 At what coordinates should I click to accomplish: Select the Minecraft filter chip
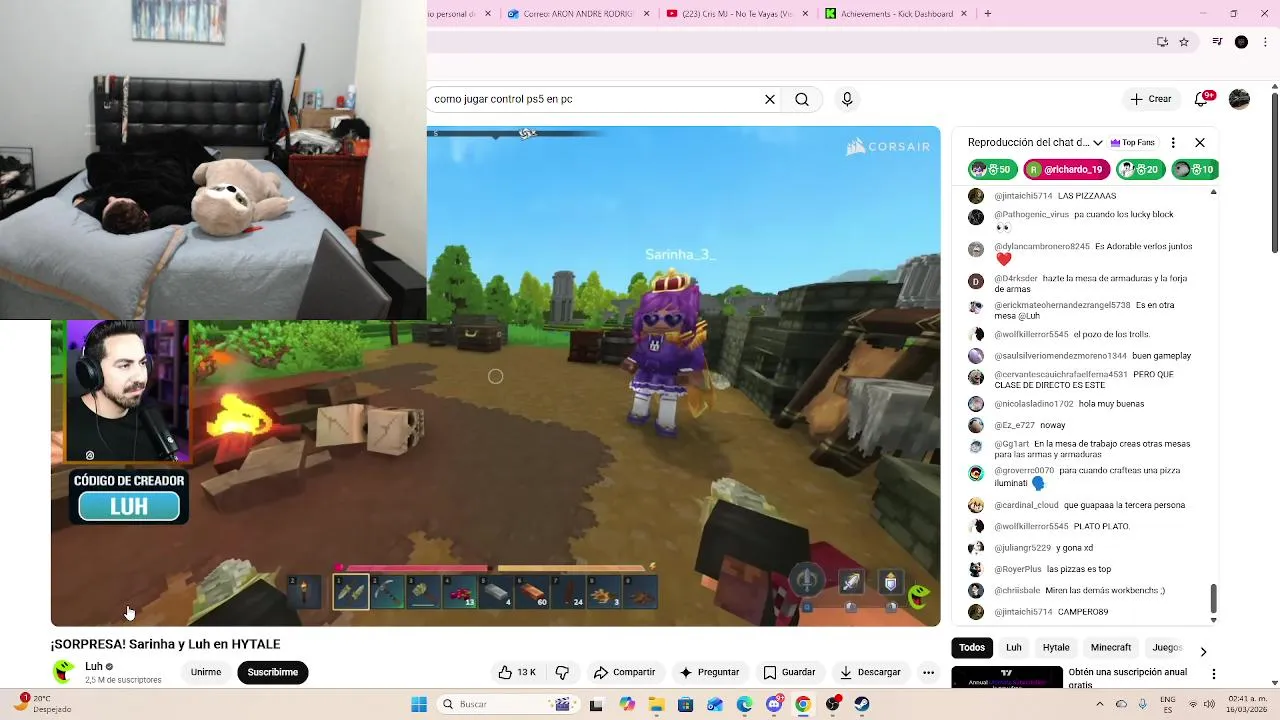point(1111,648)
